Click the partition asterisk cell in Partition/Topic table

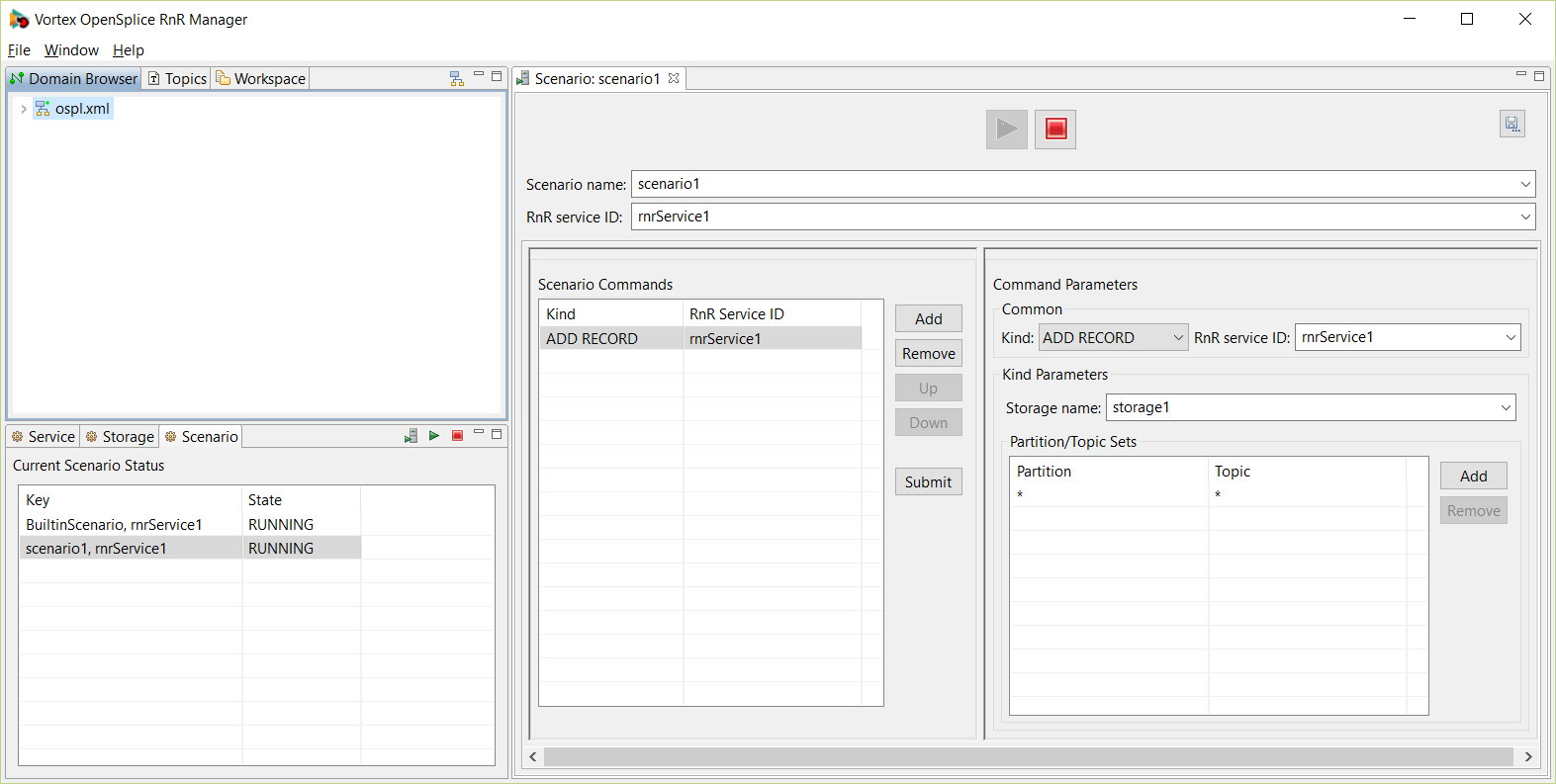[x=1109, y=494]
